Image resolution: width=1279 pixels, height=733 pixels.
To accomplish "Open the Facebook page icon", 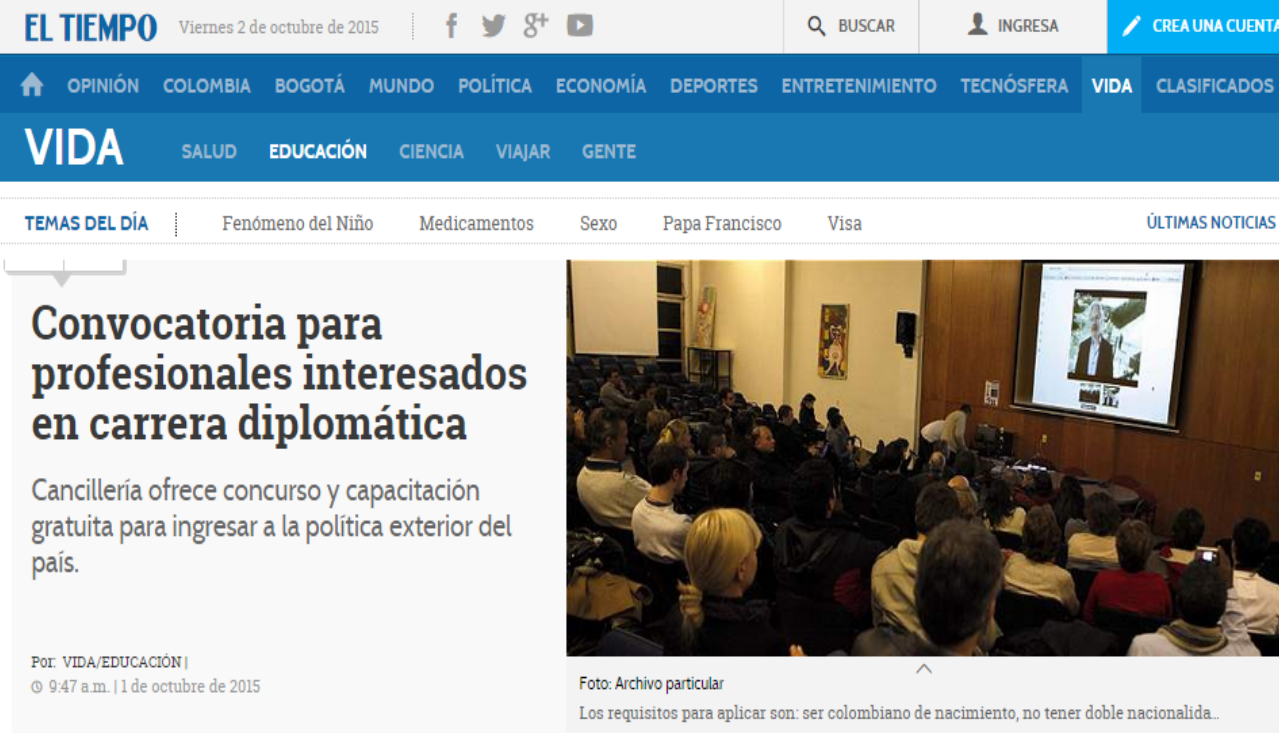I will [x=451, y=26].
